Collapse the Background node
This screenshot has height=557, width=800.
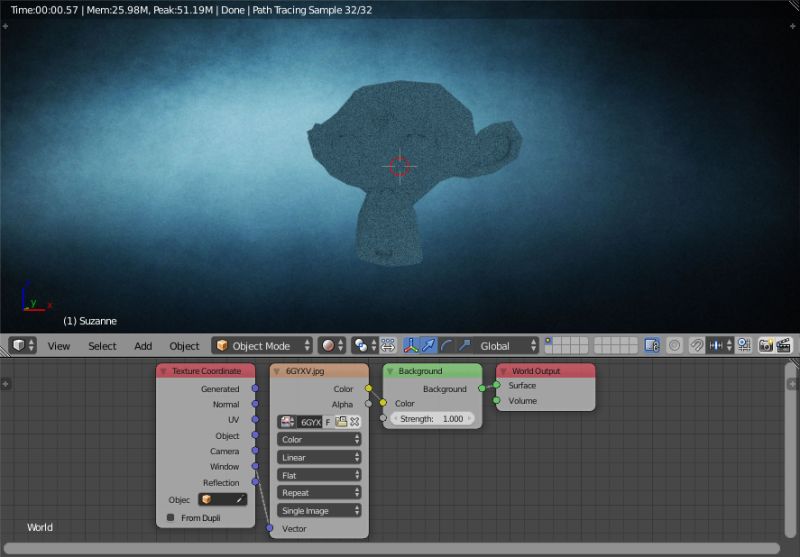(x=390, y=371)
